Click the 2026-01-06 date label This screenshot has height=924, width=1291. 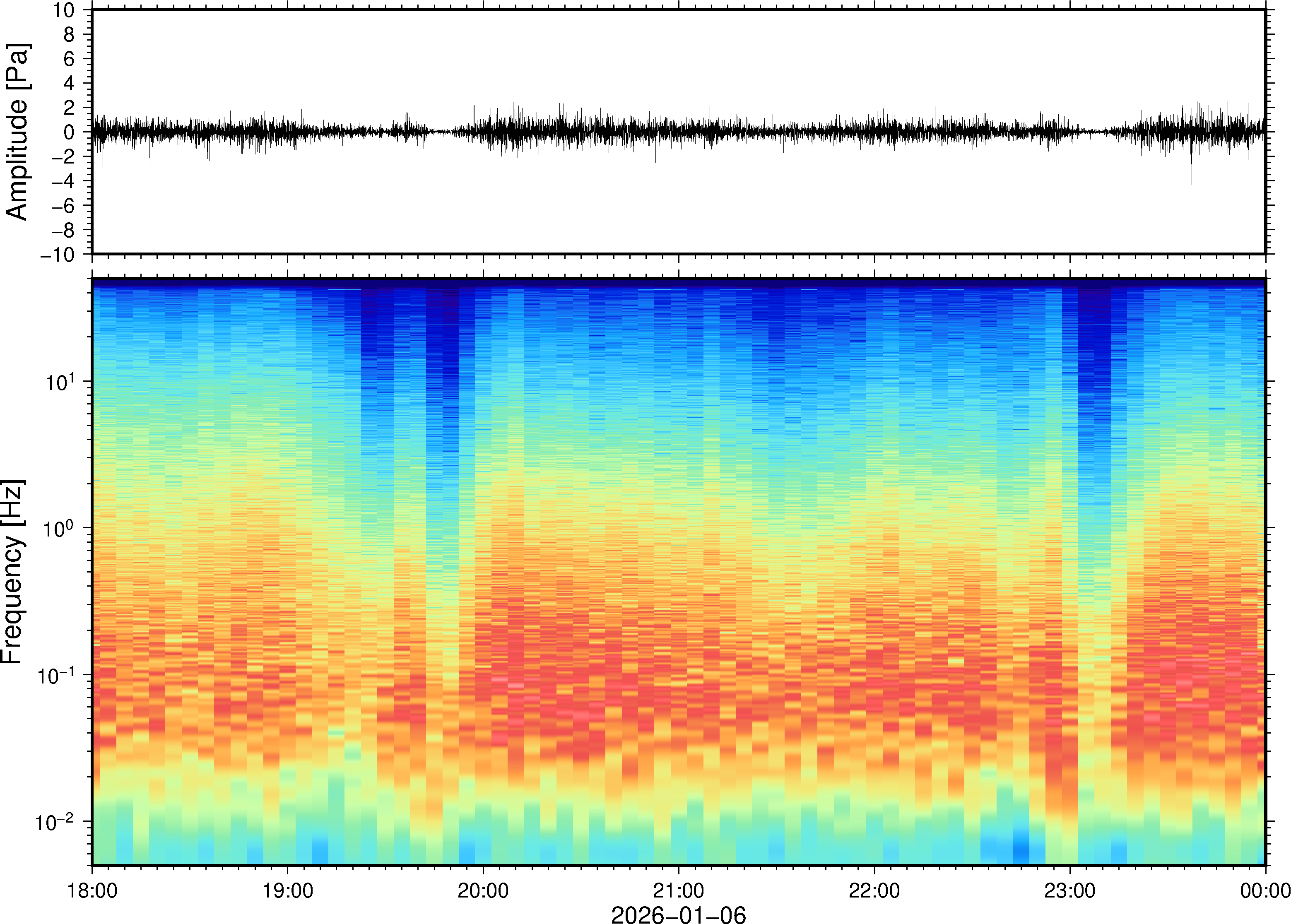pyautogui.click(x=678, y=914)
